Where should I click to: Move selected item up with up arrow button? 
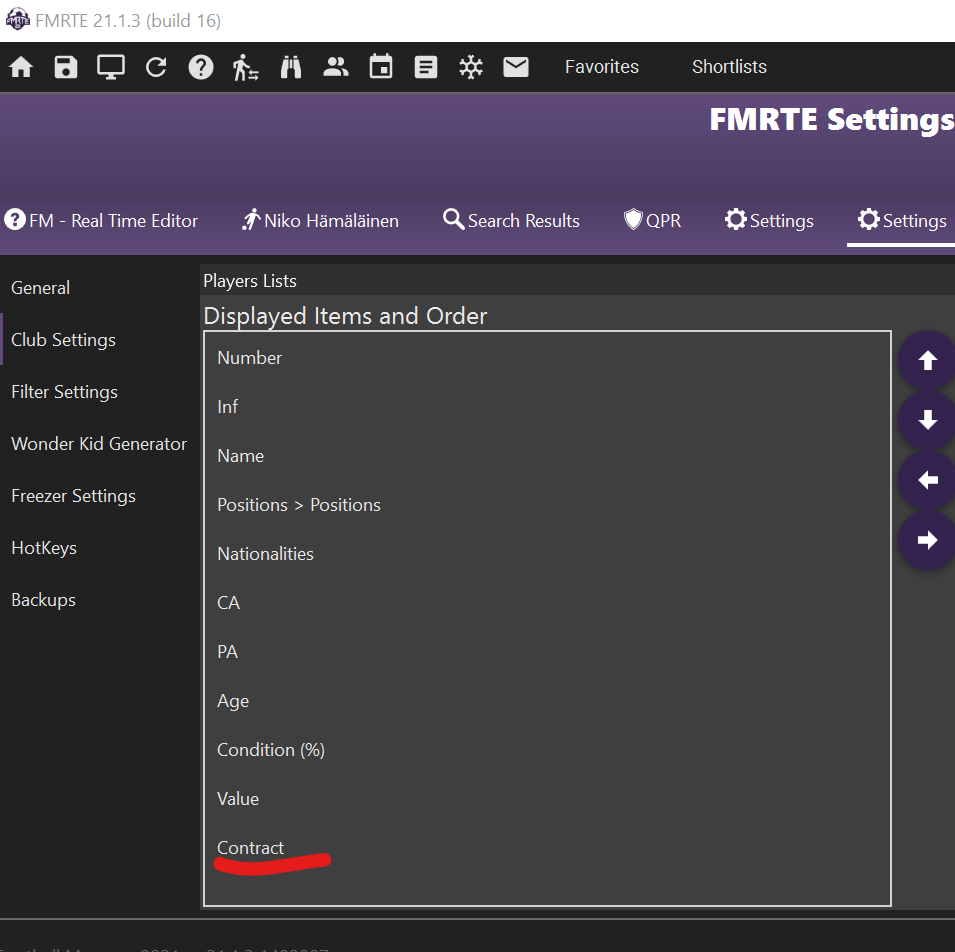pos(927,361)
